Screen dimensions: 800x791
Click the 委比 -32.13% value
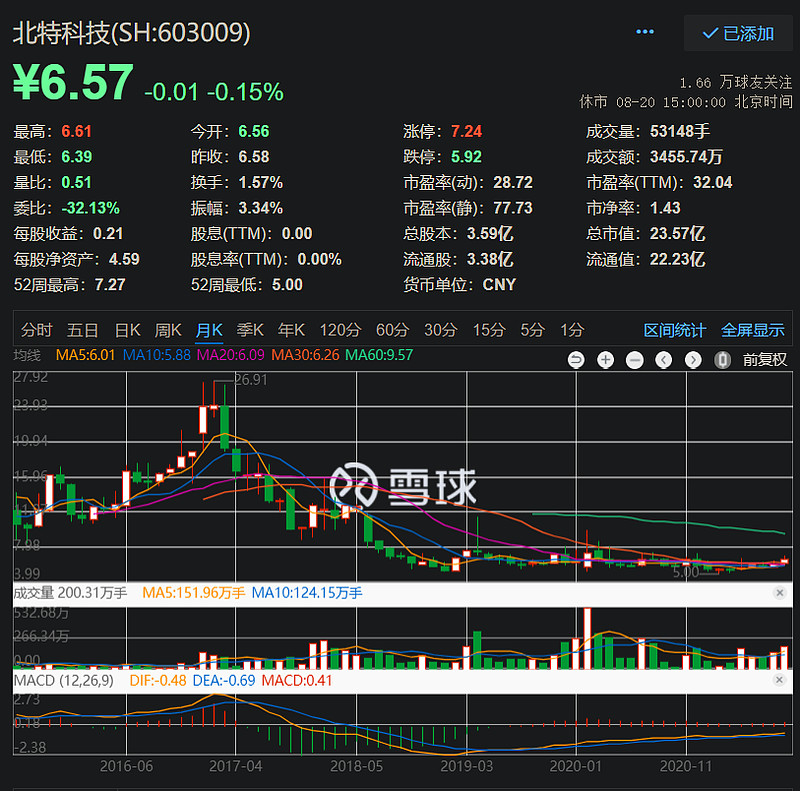pyautogui.click(x=90, y=208)
